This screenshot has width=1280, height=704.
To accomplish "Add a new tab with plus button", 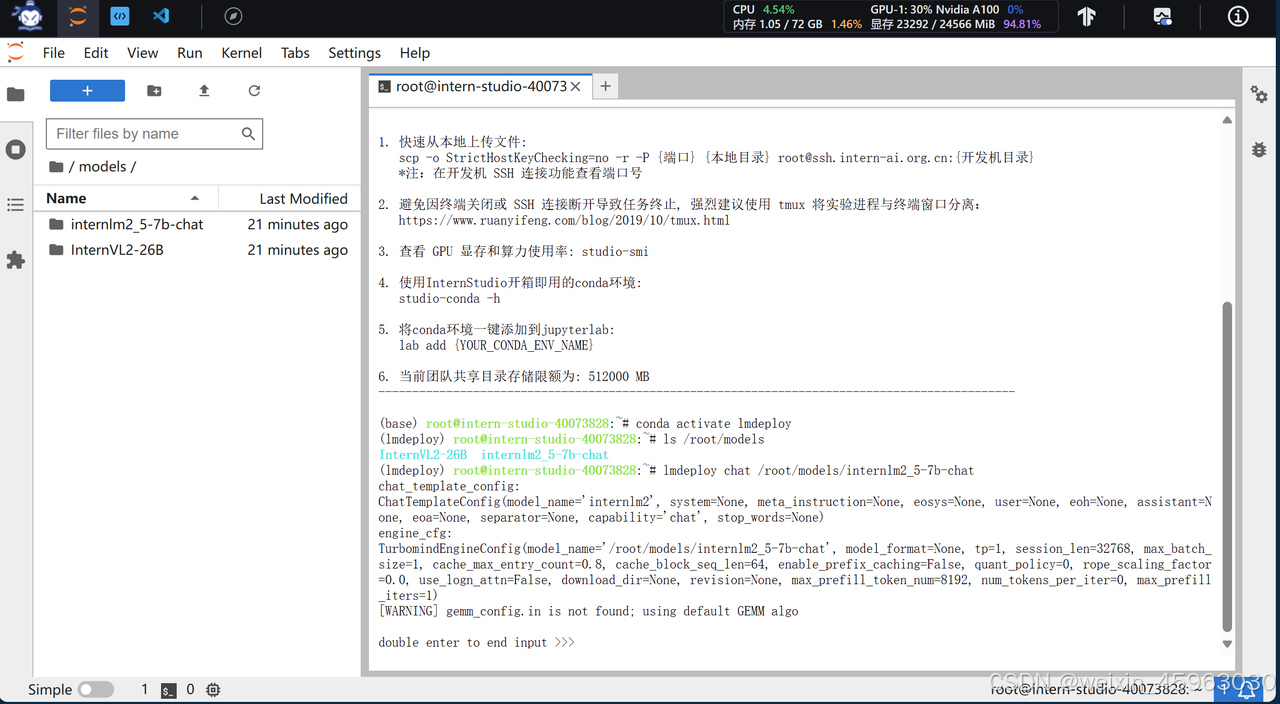I will [x=605, y=87].
